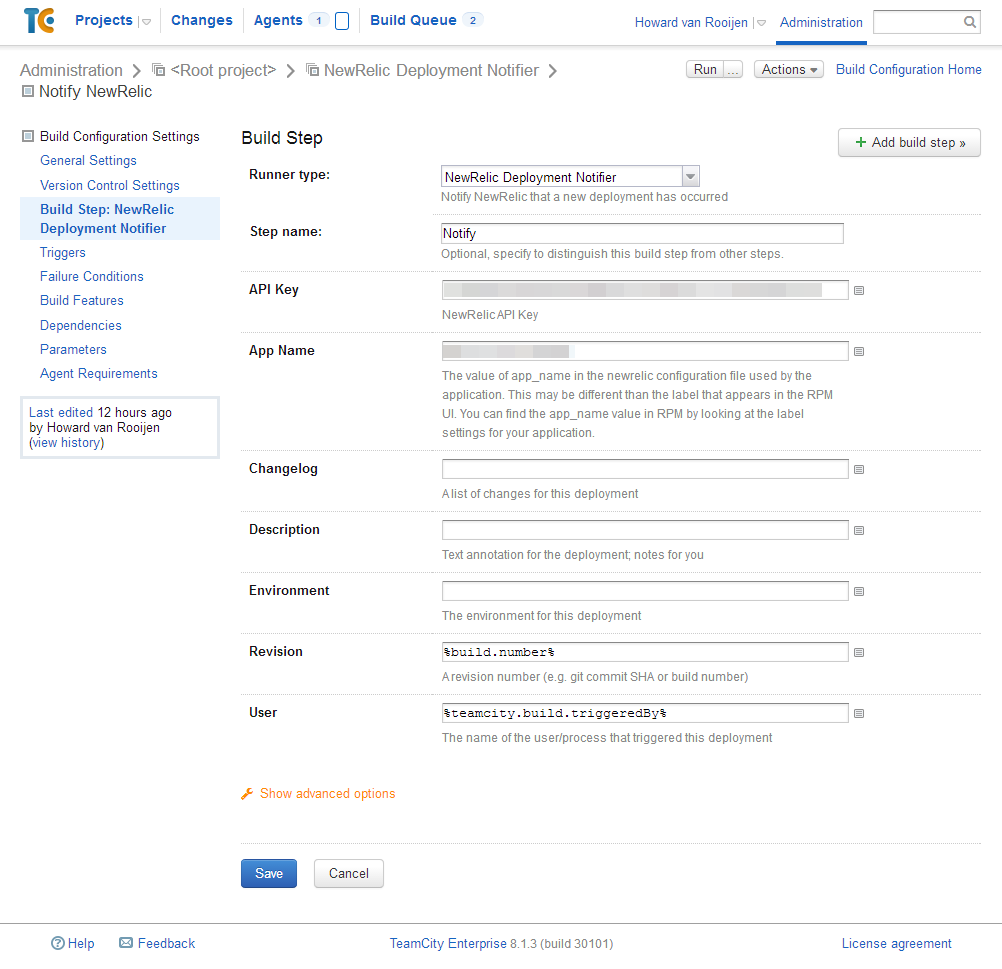Open Dependencies in sidebar

(x=81, y=325)
